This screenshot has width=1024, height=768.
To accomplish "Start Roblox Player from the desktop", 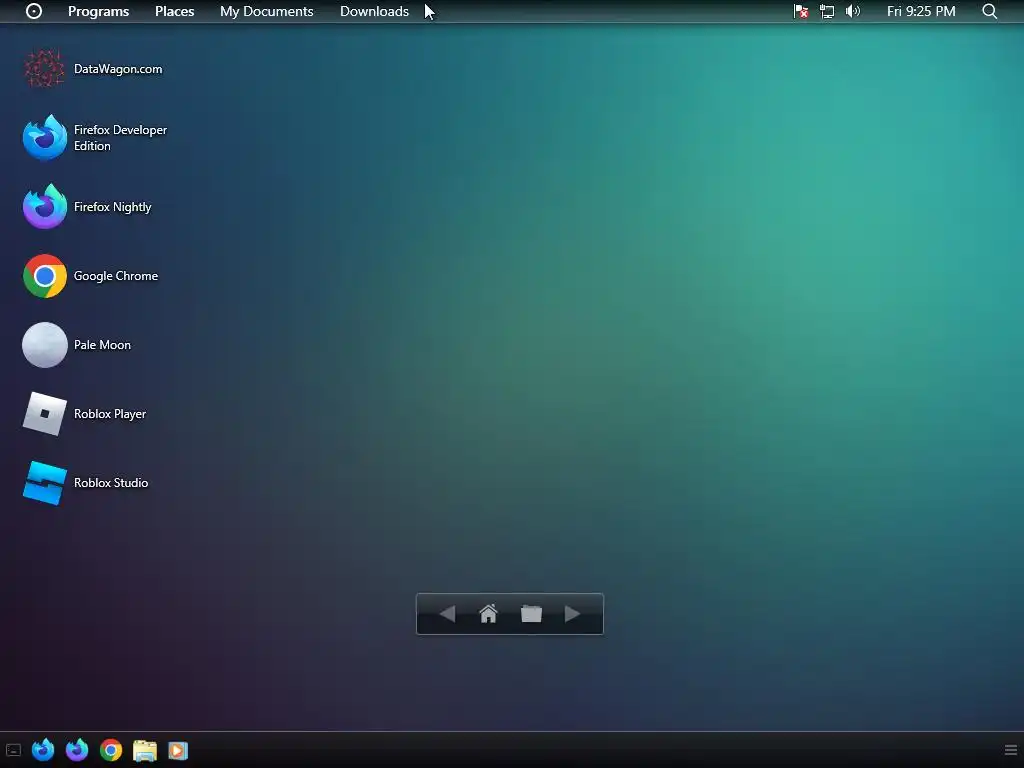I will (84, 414).
